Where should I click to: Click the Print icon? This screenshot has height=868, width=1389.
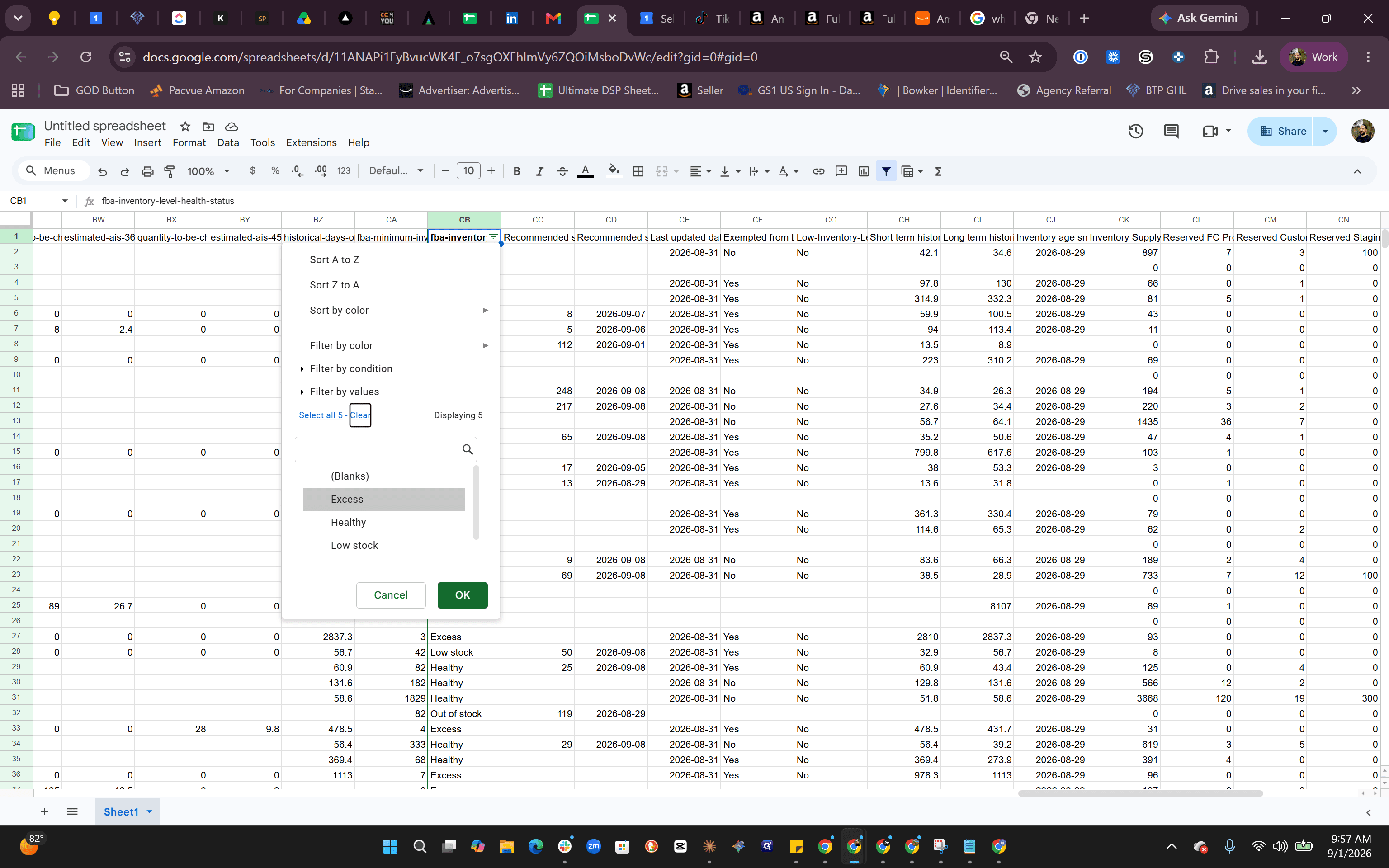pos(147,171)
